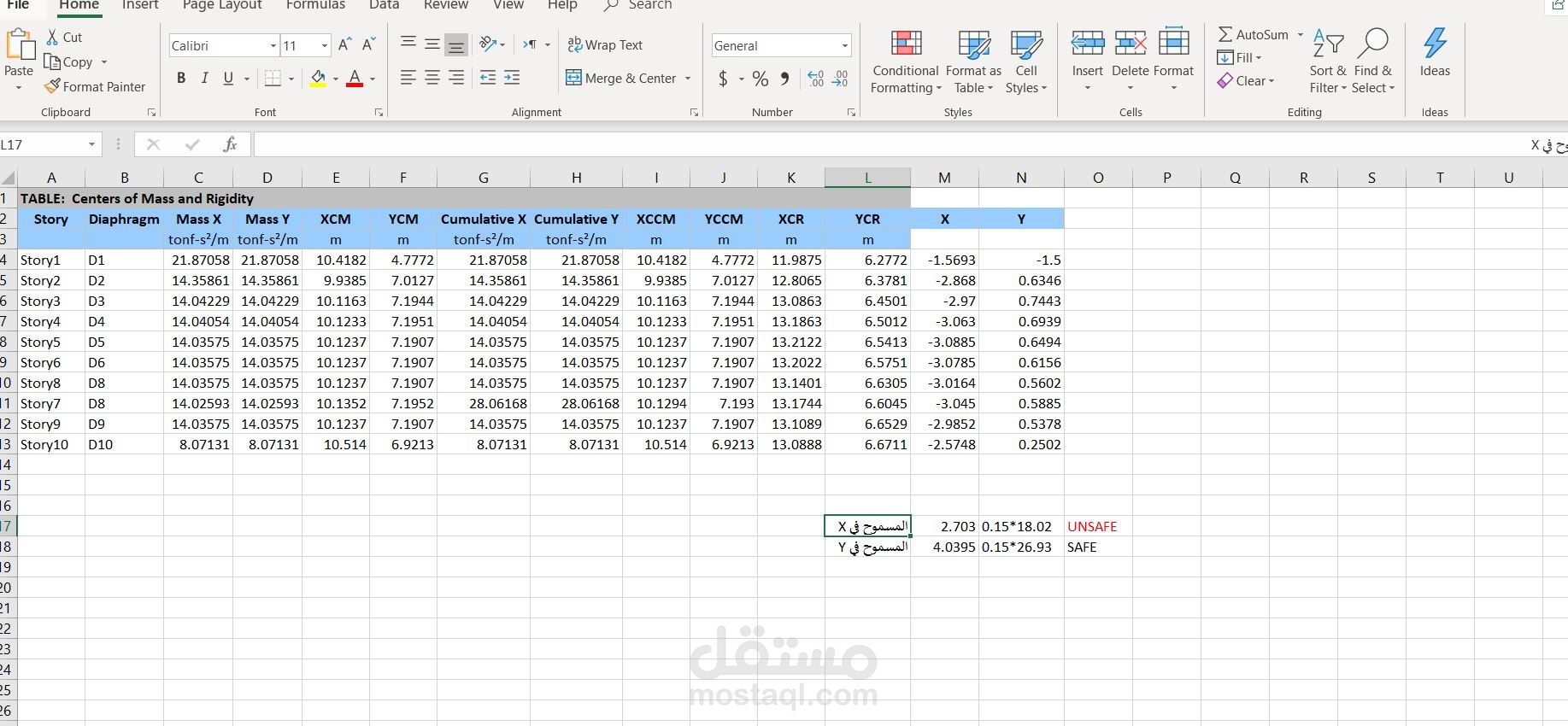The height and width of the screenshot is (726, 1568).
Task: Expand the Calibri font name dropdown
Action: pyautogui.click(x=273, y=45)
